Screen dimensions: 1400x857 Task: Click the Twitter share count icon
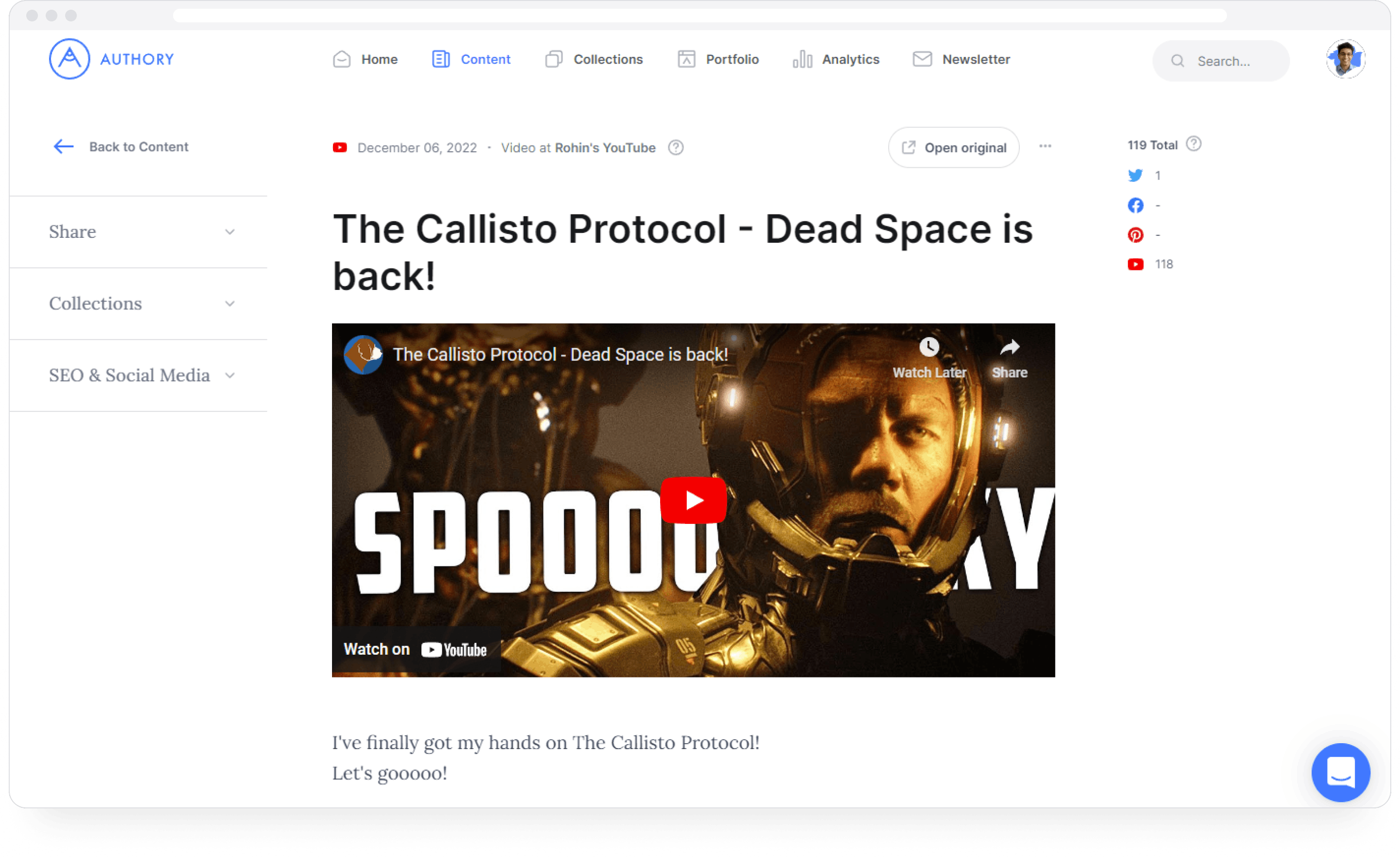[x=1135, y=175]
